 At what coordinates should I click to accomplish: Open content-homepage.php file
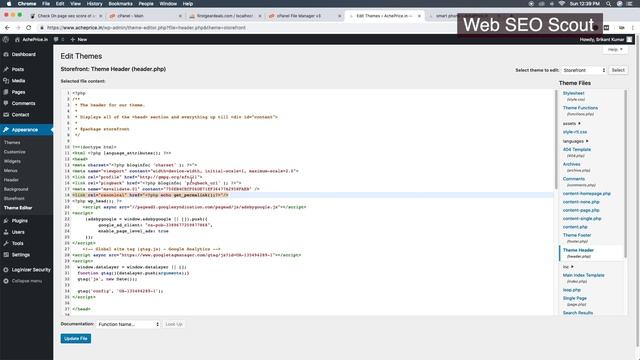[587, 194]
